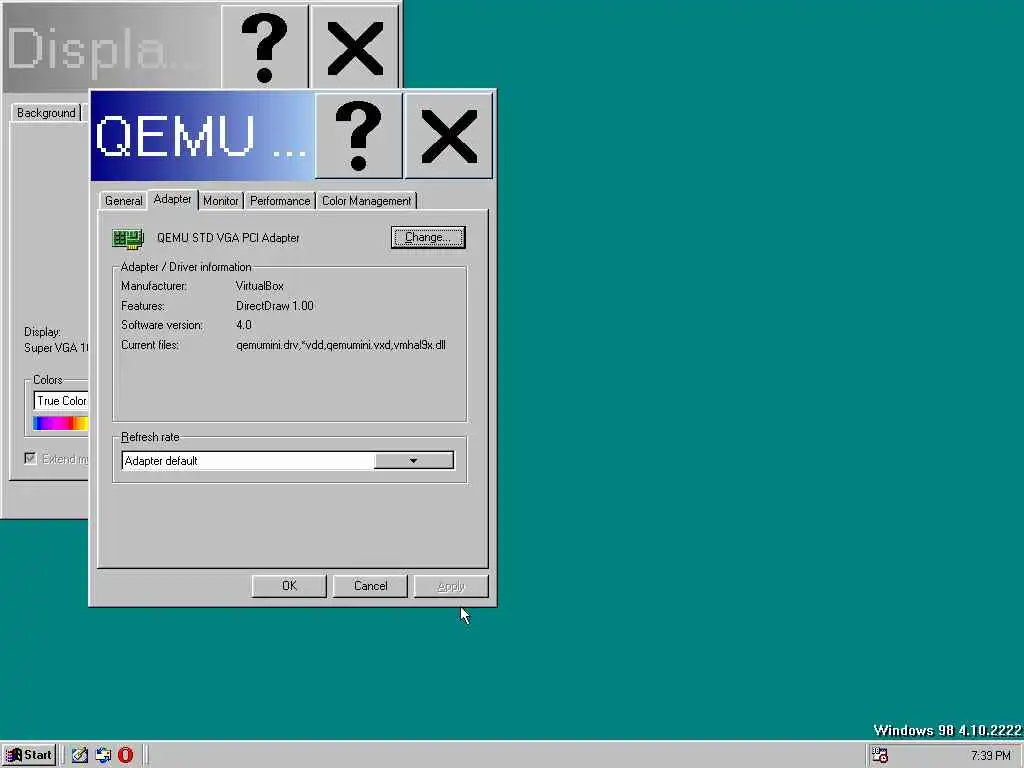Click the qemumini.drv current files text
This screenshot has height=768, width=1024.
pos(340,345)
